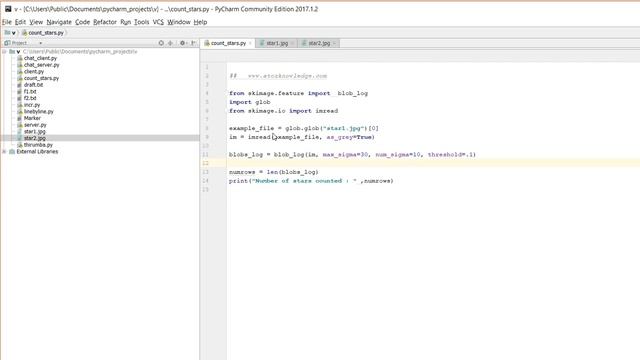
Task: Click the 'blob_log' import name on line 4
Action: (353, 93)
